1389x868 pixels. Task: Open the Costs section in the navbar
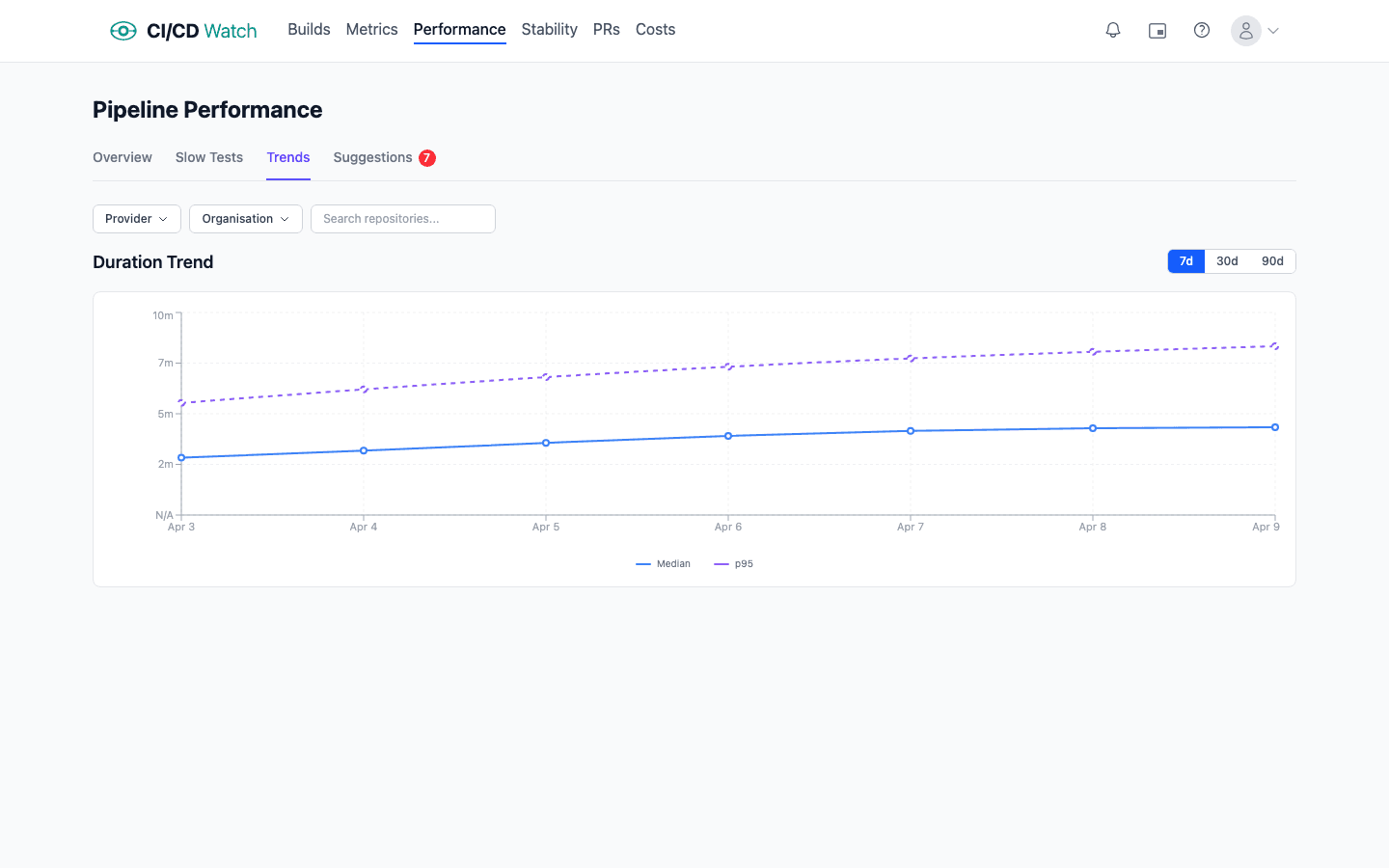[x=655, y=29]
